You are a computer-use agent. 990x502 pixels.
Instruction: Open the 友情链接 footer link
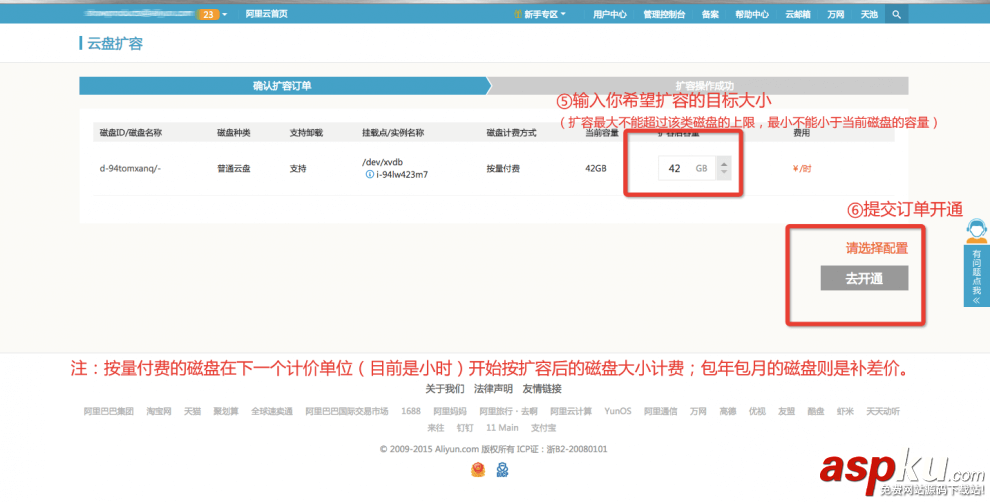click(x=542, y=389)
